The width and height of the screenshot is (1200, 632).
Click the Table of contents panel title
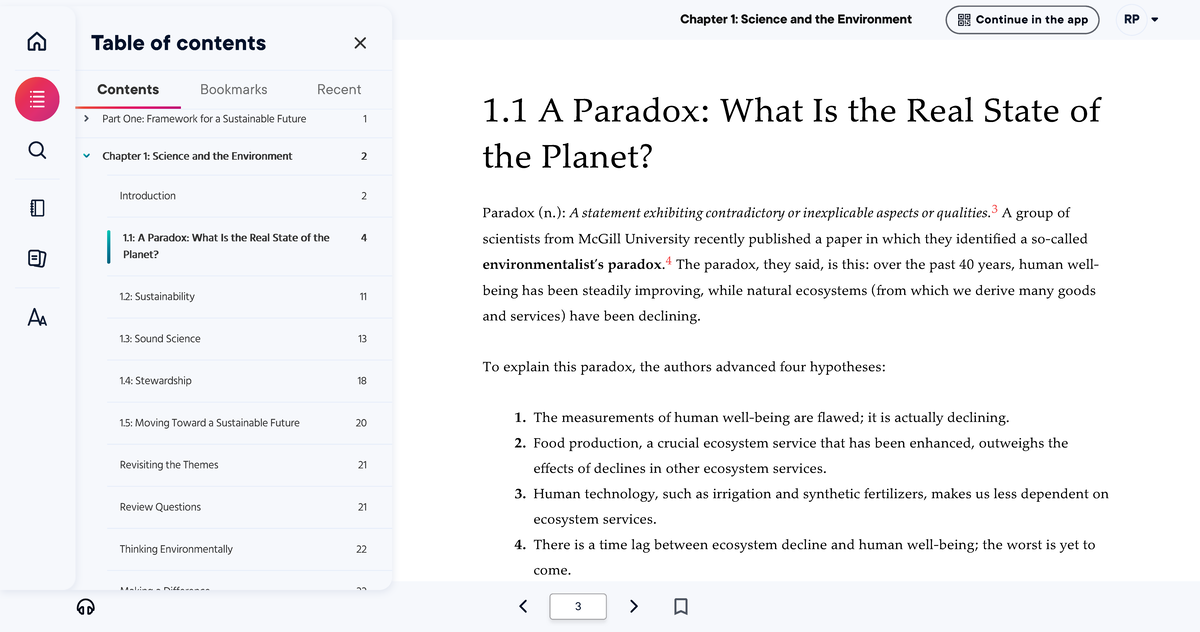tap(179, 43)
